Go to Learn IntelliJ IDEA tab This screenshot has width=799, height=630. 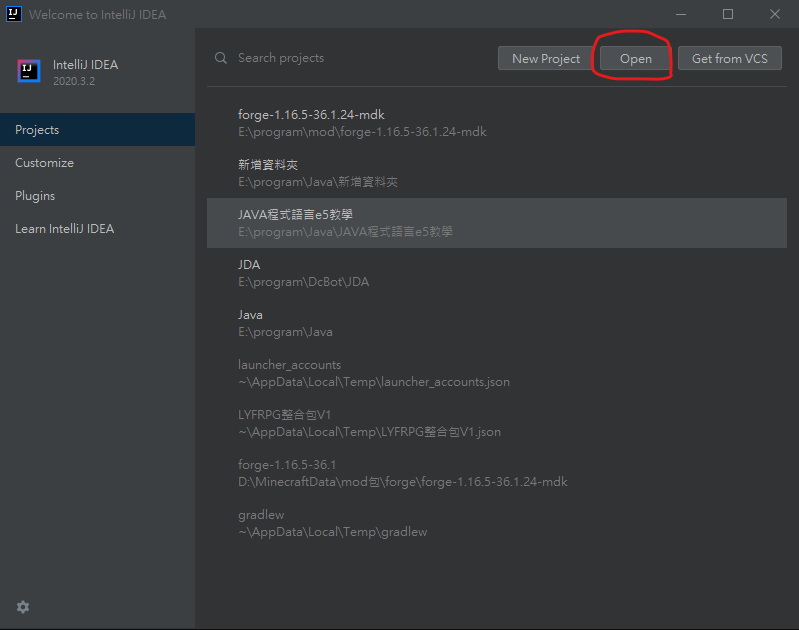coord(97,229)
